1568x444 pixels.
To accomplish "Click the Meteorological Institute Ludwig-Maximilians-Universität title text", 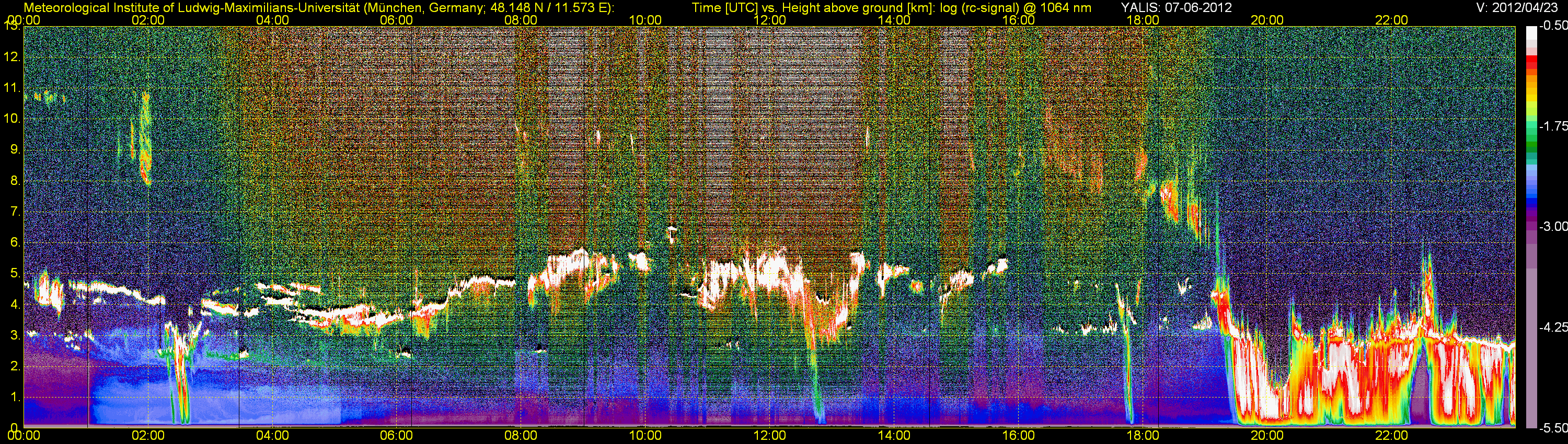I will pos(318,8).
